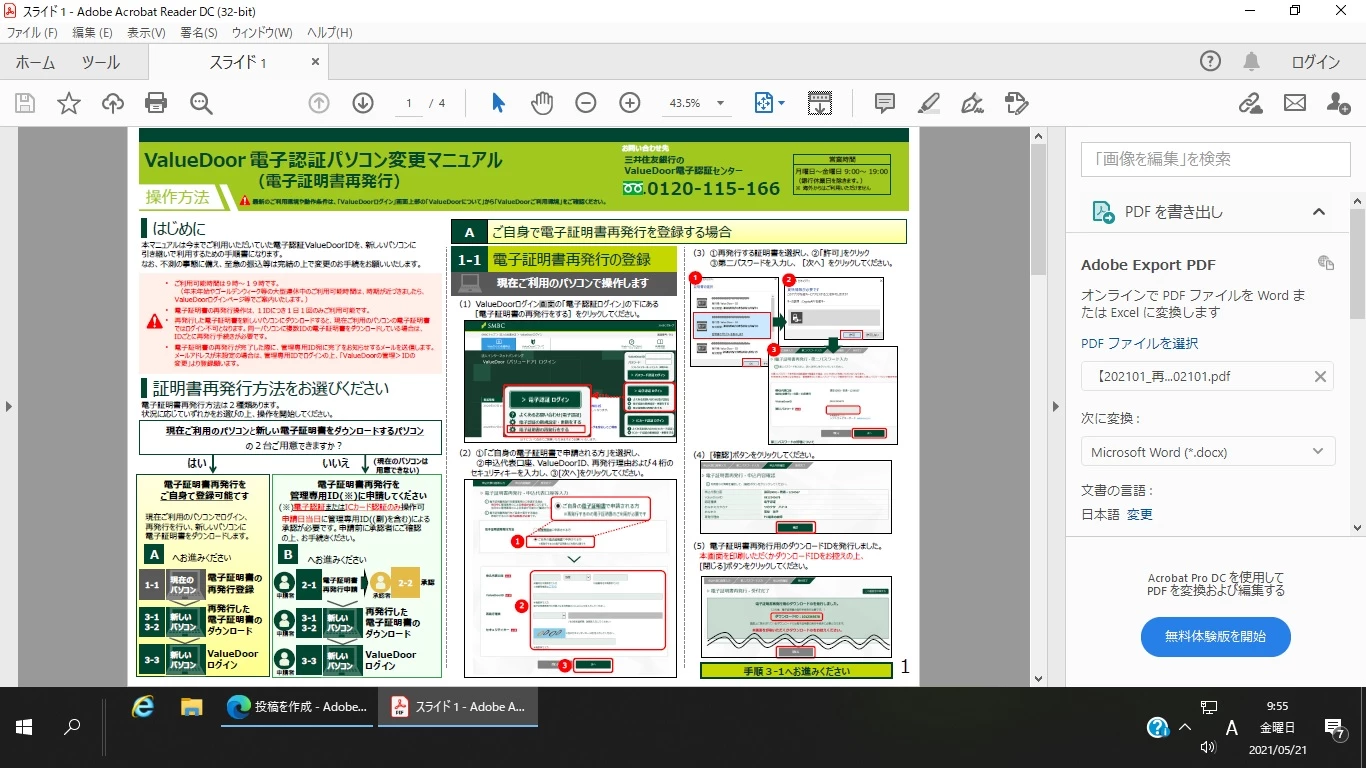Screen dimensions: 1366x768
Task: Open the find text magnifier icon
Action: tap(201, 103)
